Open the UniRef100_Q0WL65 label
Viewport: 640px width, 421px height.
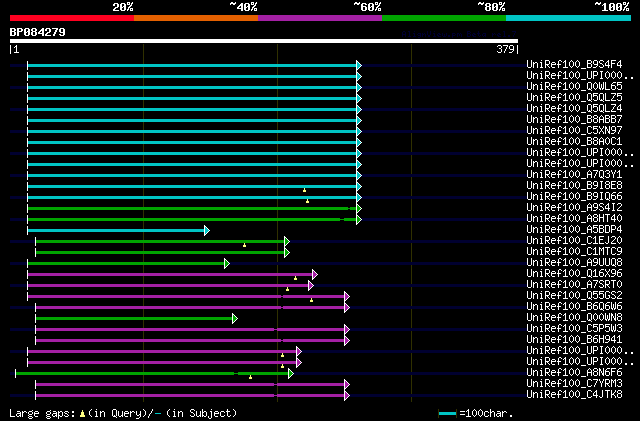[x=574, y=87]
